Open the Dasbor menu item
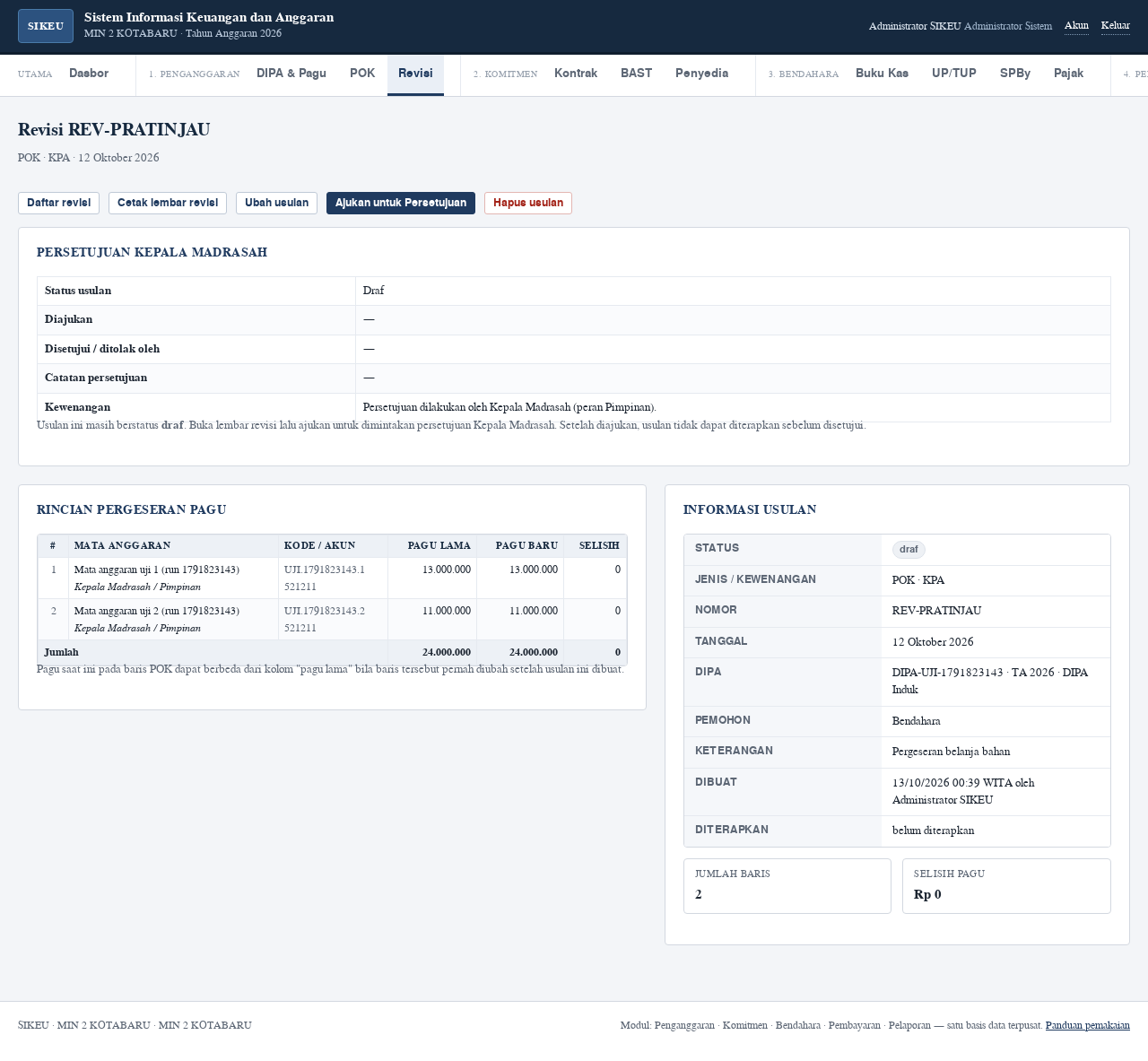The width and height of the screenshot is (1148, 1061). tap(89, 74)
